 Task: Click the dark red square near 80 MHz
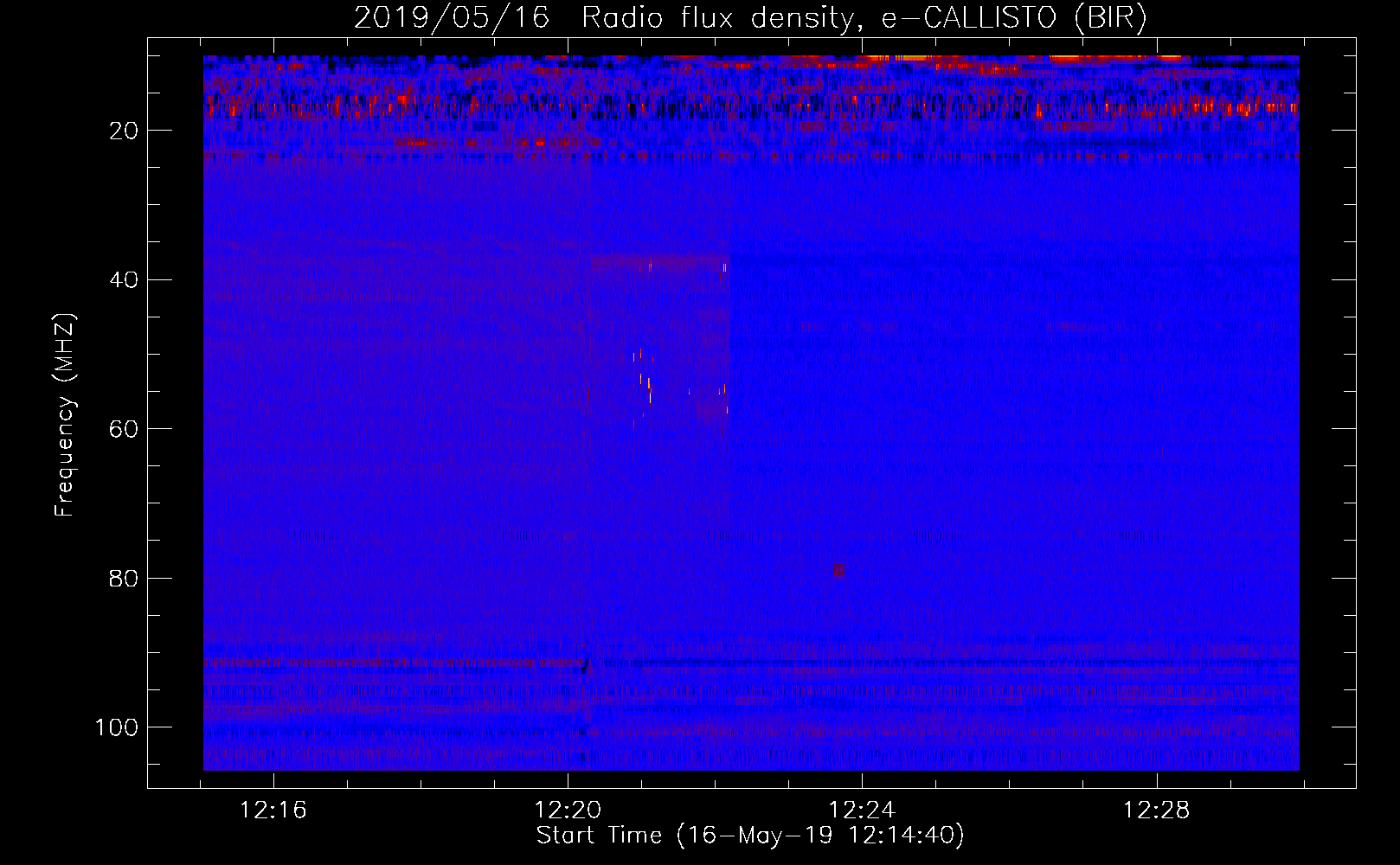coord(838,570)
